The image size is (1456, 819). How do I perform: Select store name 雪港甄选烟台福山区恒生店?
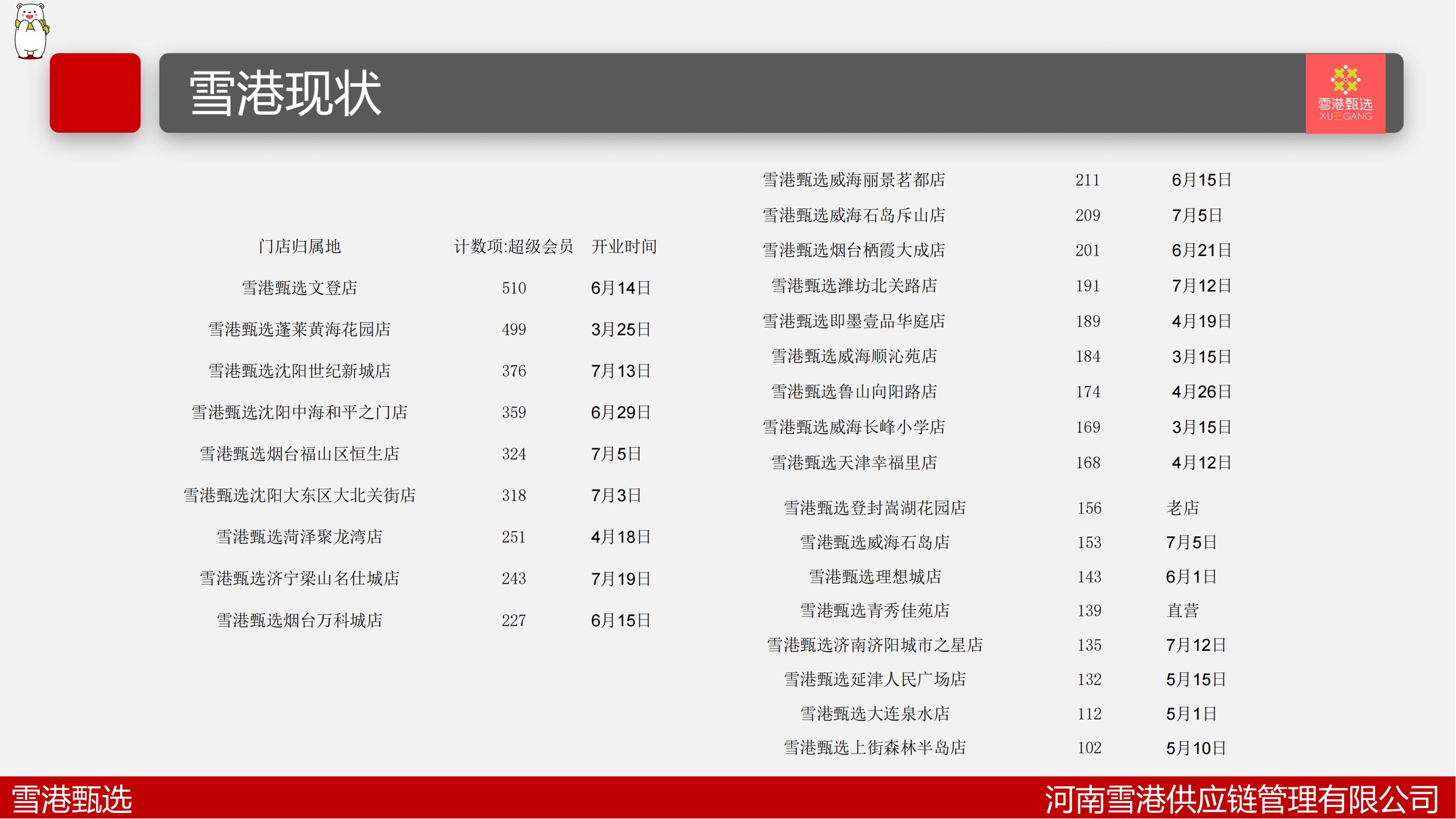tap(300, 453)
